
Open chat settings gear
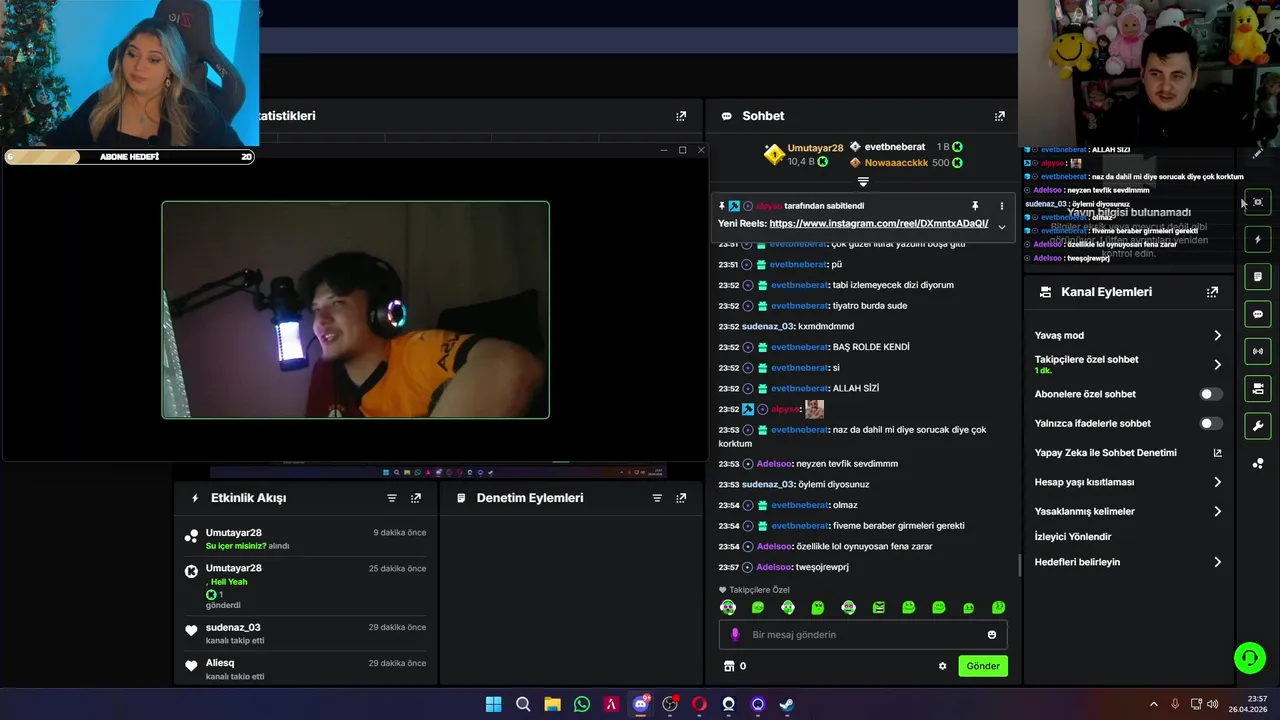tap(942, 666)
